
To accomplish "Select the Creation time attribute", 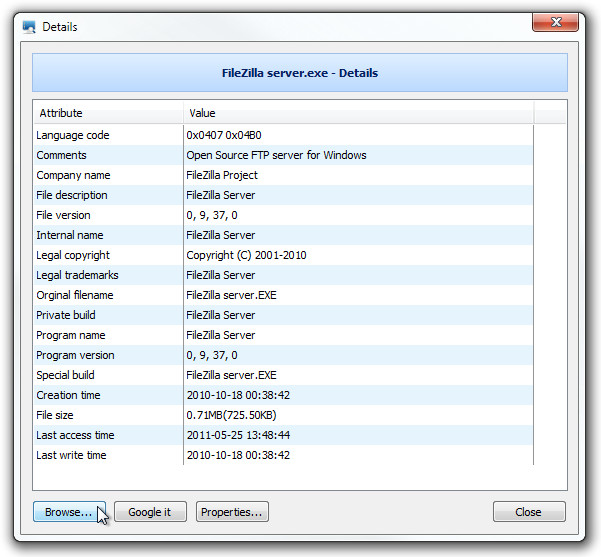I will click(68, 395).
